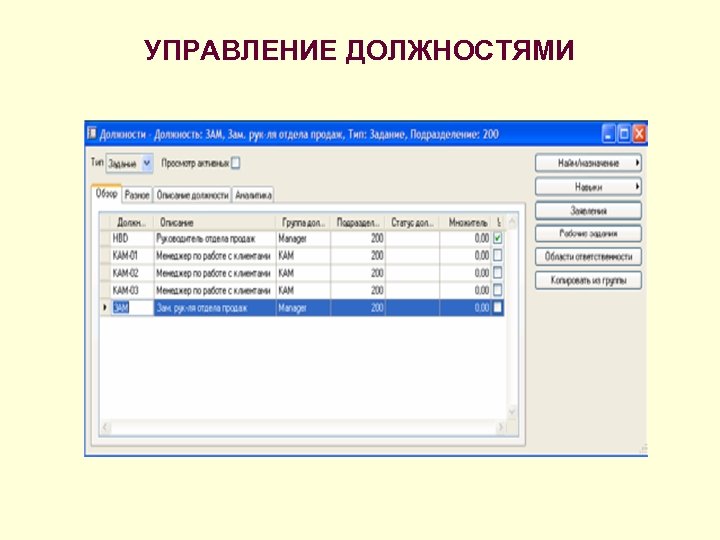Select the KAM-02 position cell
The image size is (720, 540).
click(x=132, y=273)
